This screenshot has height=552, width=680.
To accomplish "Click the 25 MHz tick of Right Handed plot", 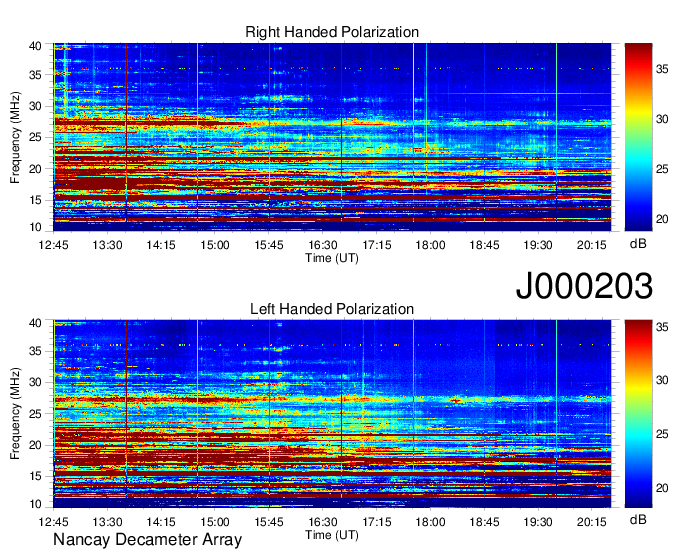I will tap(36, 137).
